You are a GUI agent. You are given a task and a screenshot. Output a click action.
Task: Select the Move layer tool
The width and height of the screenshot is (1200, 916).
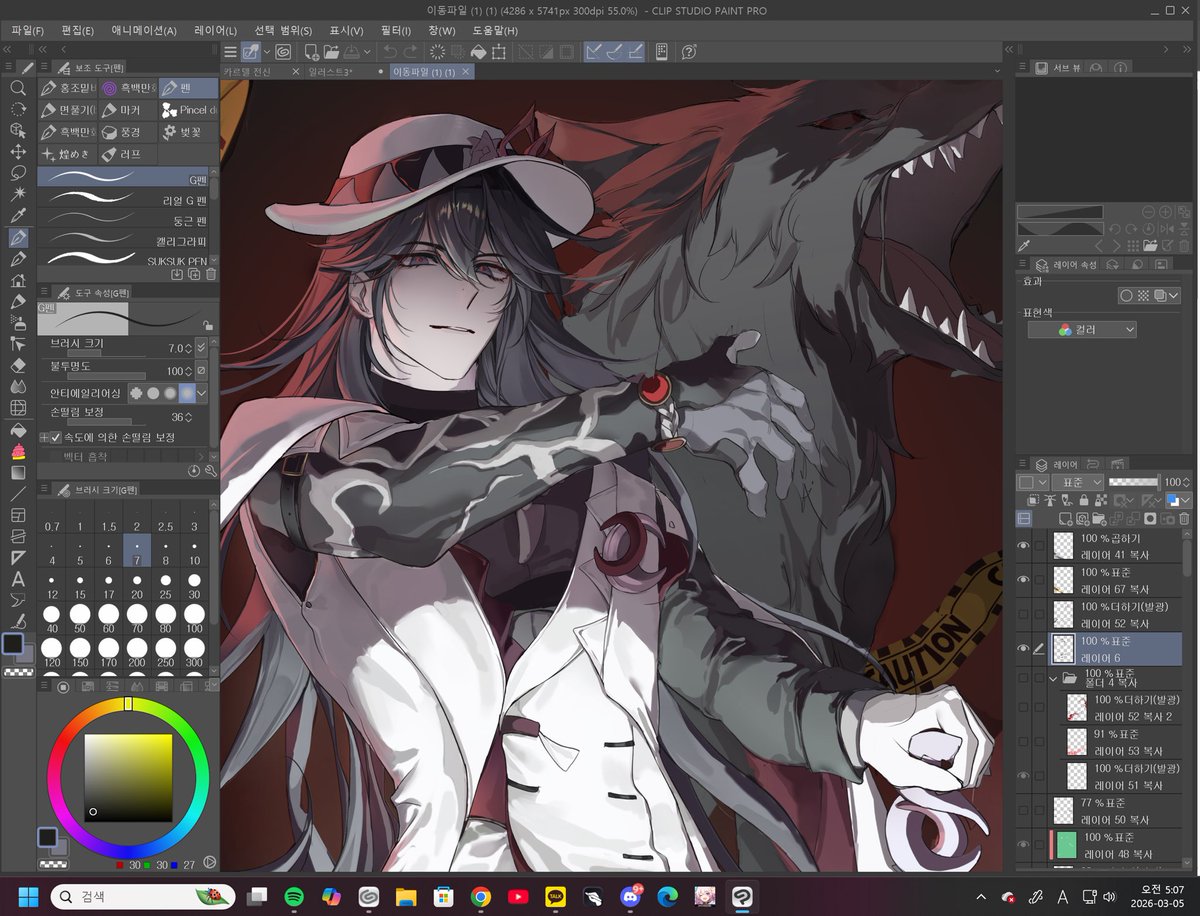[18, 152]
